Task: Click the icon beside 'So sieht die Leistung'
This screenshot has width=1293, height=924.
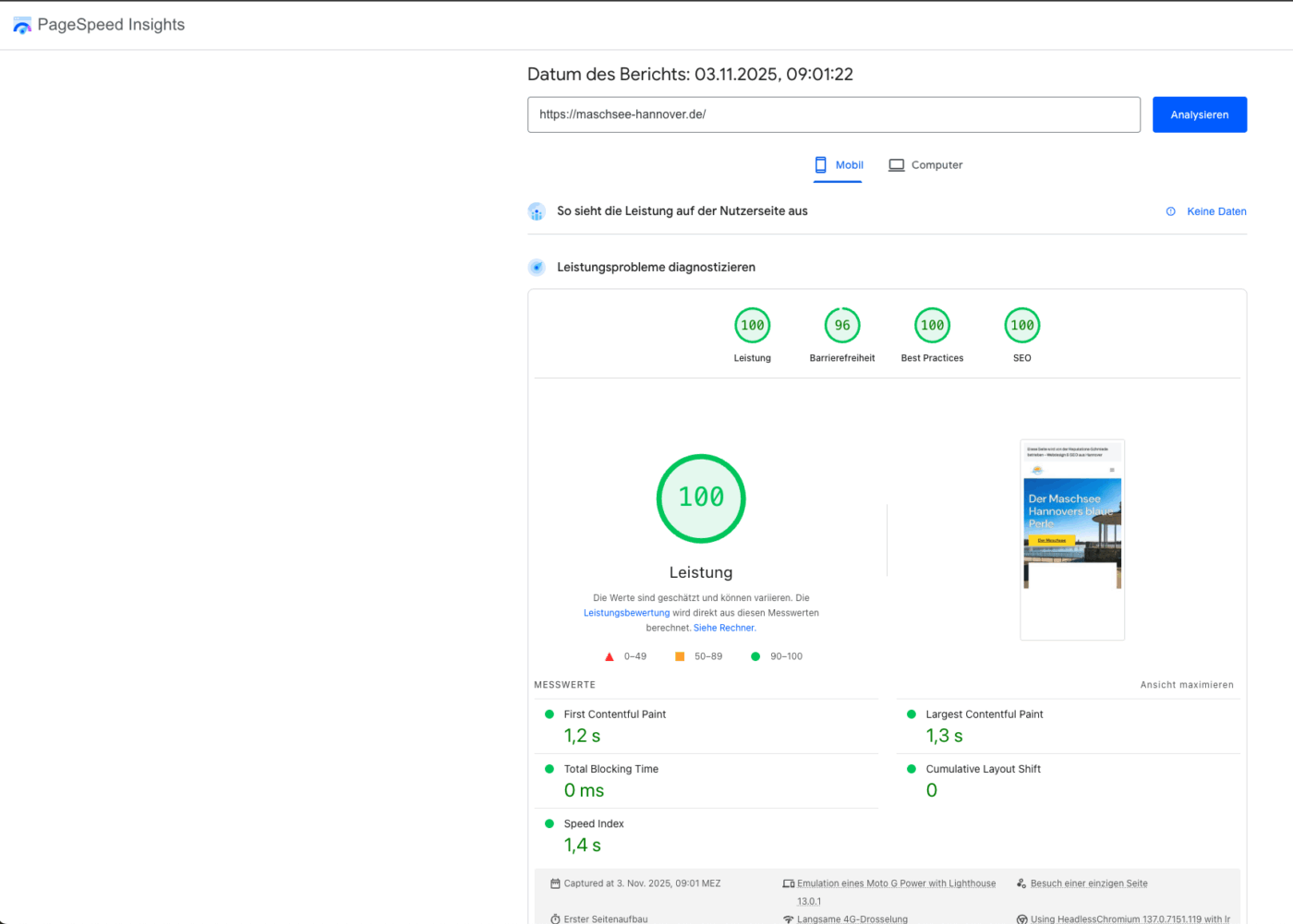Action: tap(537, 211)
